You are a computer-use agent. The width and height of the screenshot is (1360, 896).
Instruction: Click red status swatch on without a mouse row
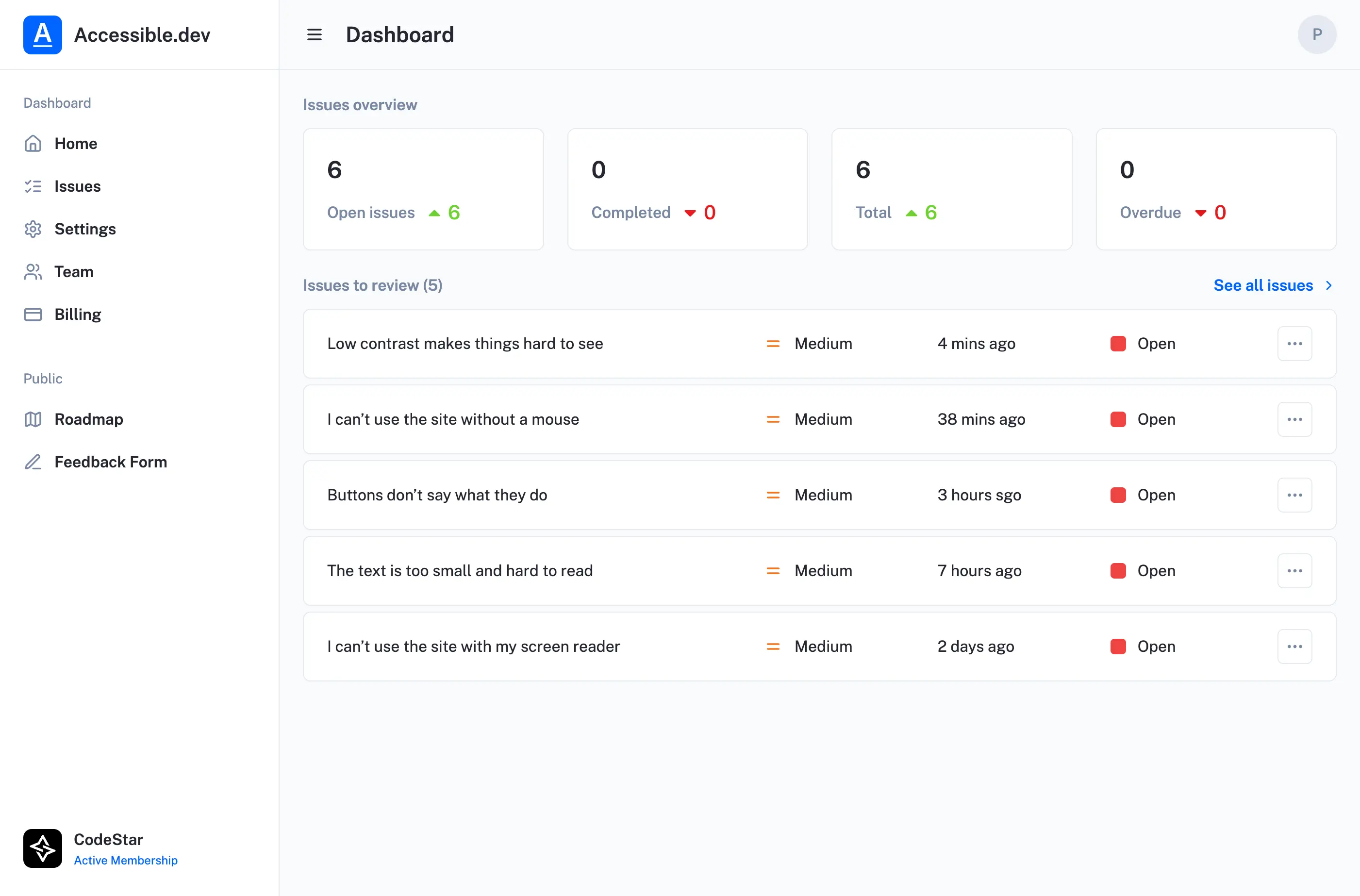pos(1118,419)
